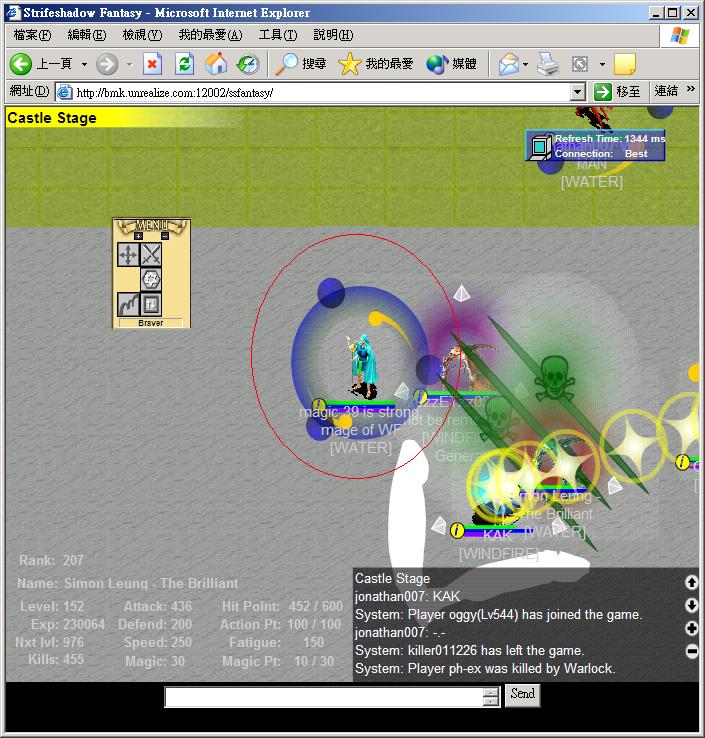Open the Mail dropdown arrow

(x=526, y=64)
